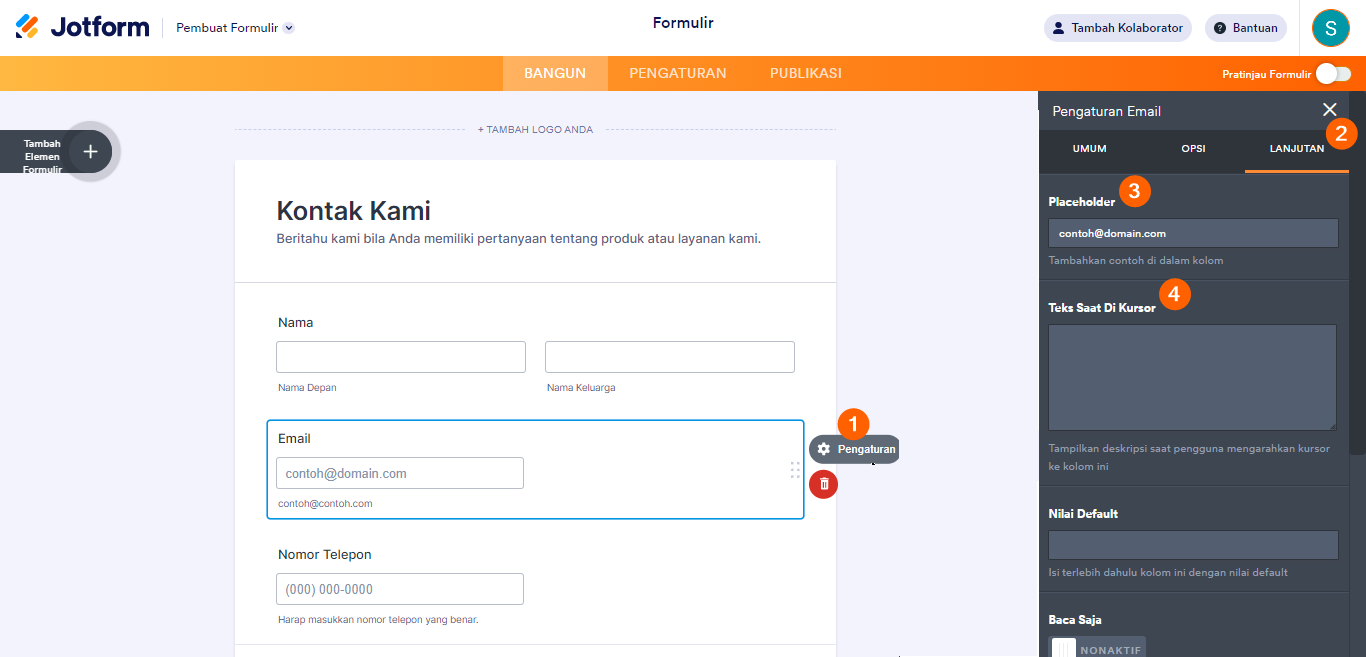Open your profile avatar menu
Screen dimensions: 1366x657
click(1330, 27)
